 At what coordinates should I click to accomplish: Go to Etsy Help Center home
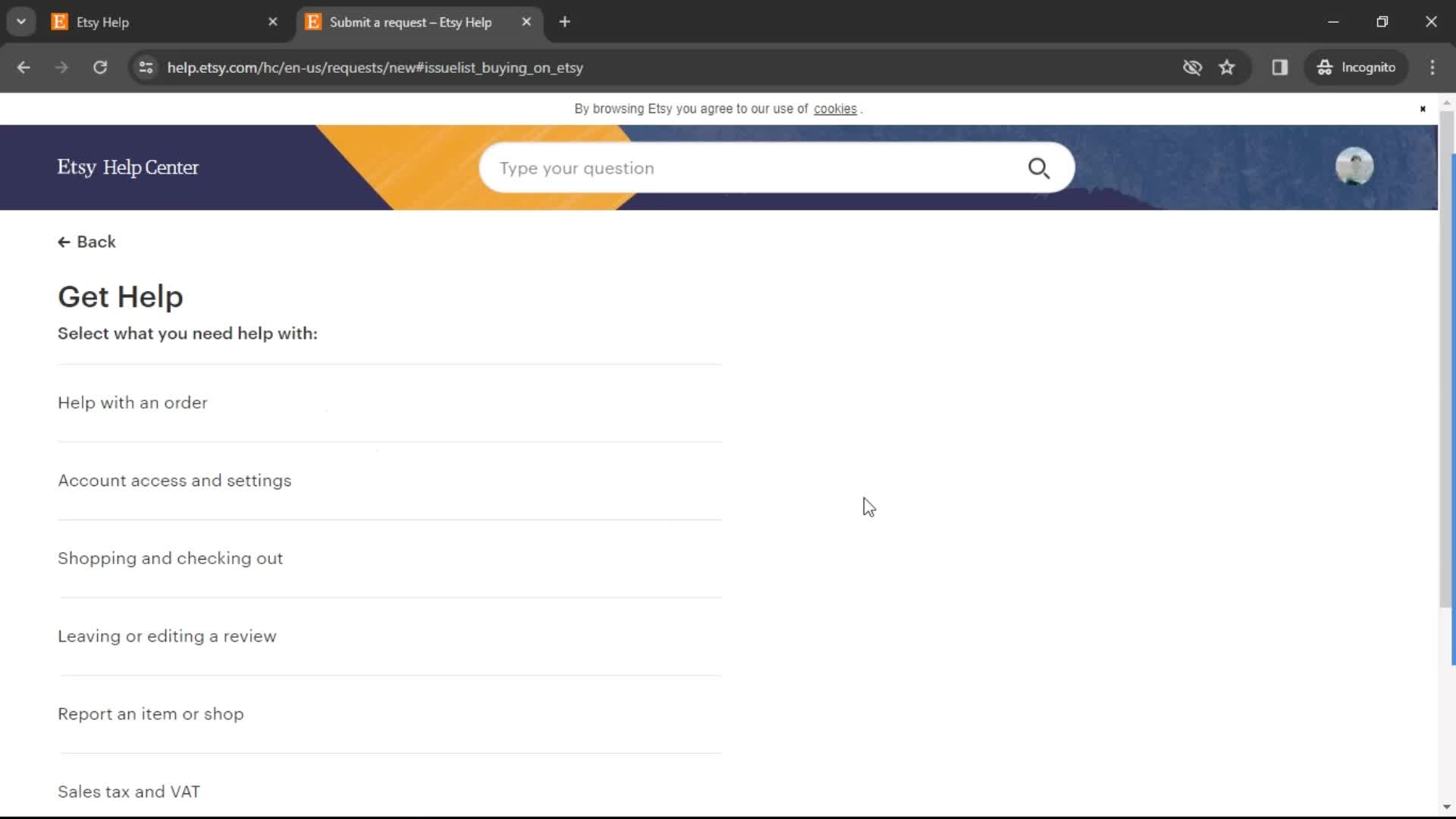tap(128, 168)
